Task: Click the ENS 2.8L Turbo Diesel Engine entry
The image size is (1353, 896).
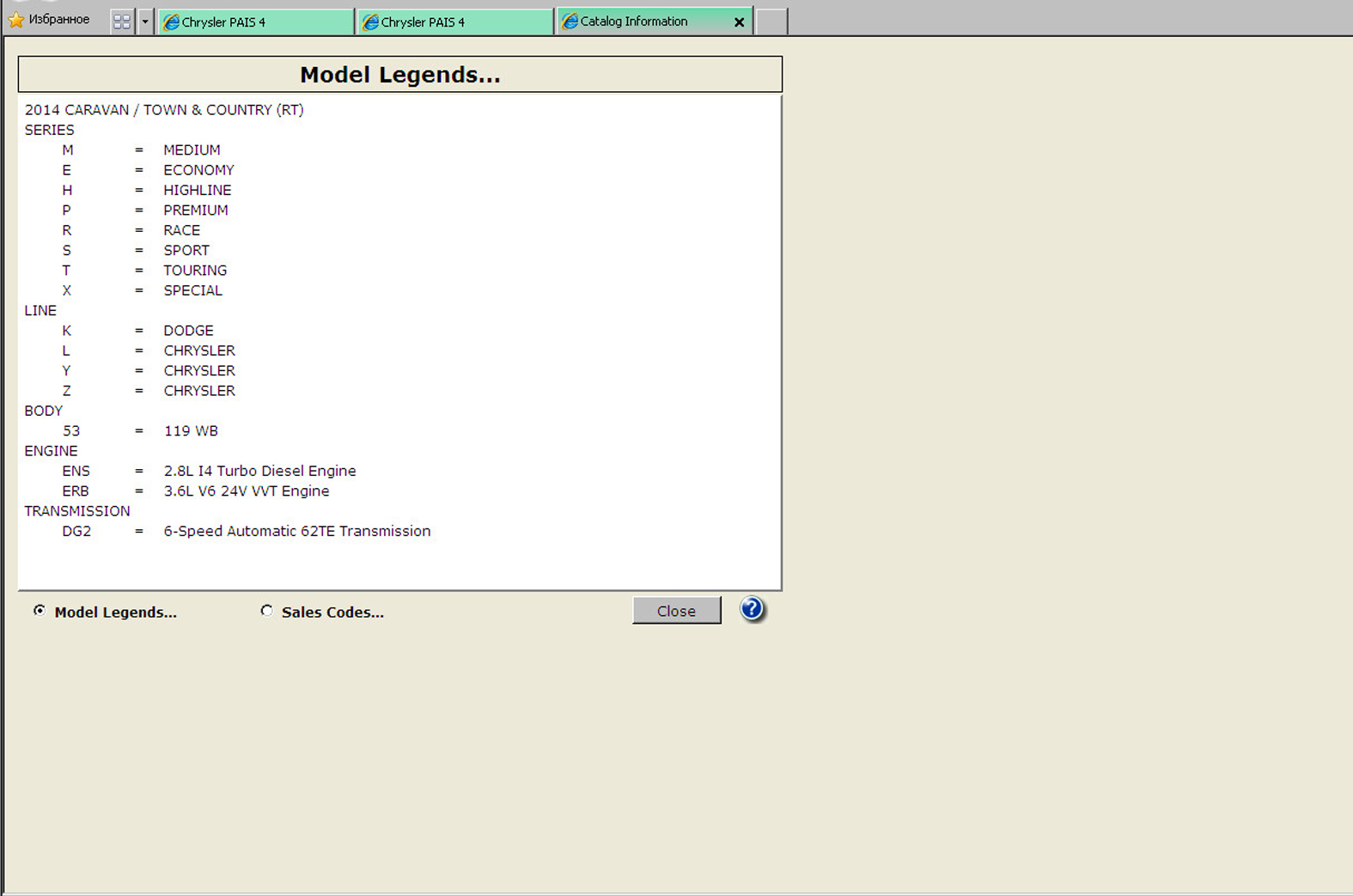Action: [259, 471]
